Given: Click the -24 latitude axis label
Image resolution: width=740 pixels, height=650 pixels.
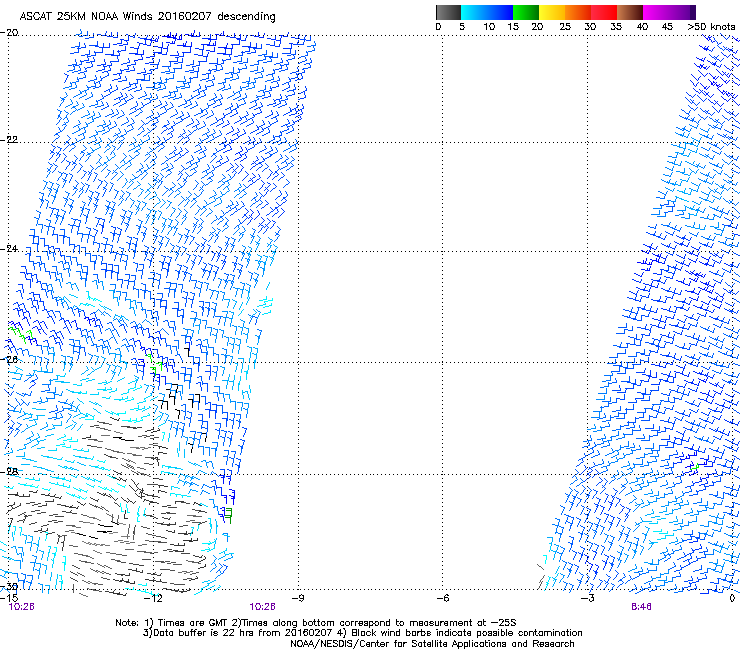Looking at the screenshot, I should 9,249.
